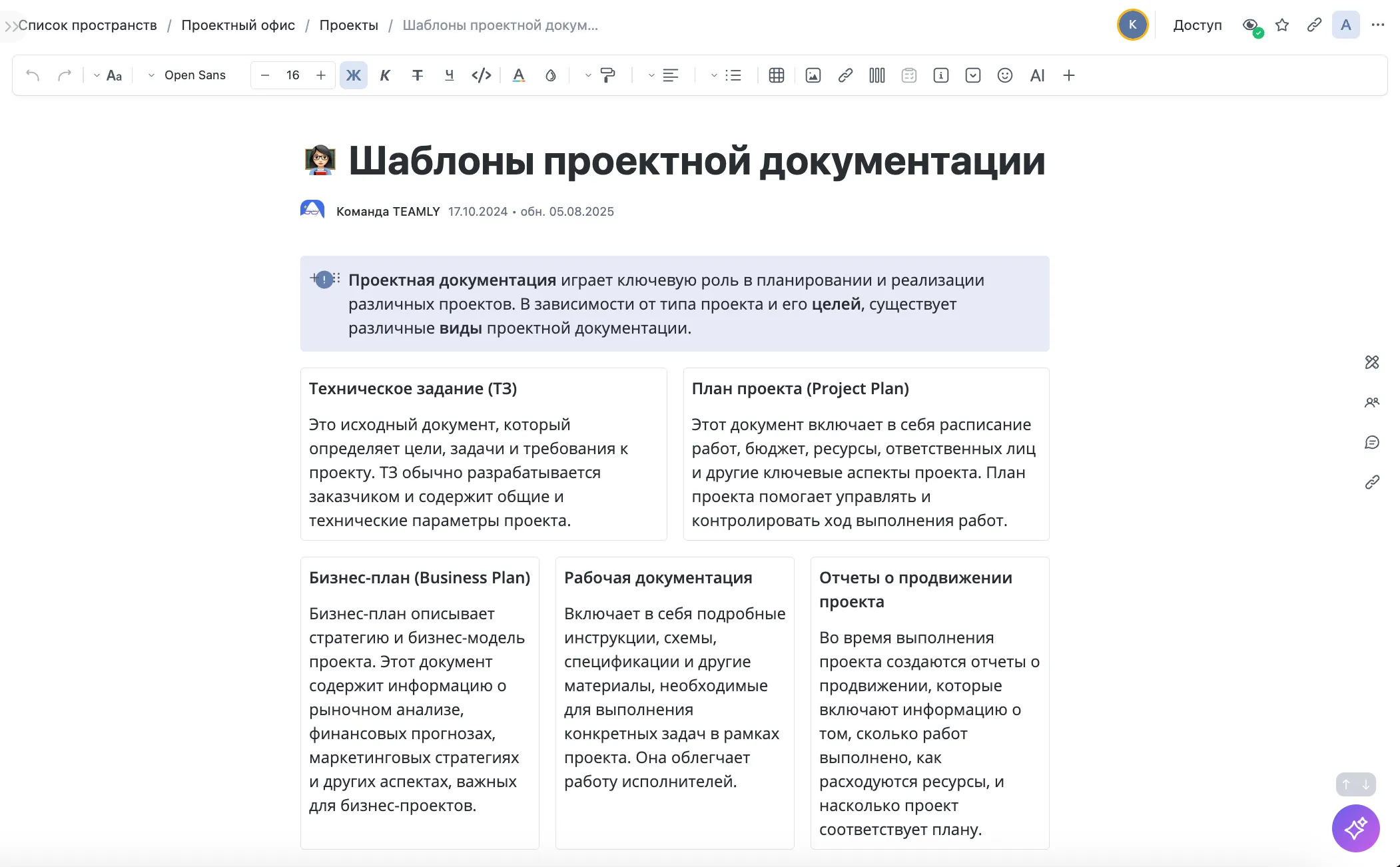The height and width of the screenshot is (867, 1400).
Task: Click the Техническое задание (ТЗ) card heading
Action: (413, 389)
